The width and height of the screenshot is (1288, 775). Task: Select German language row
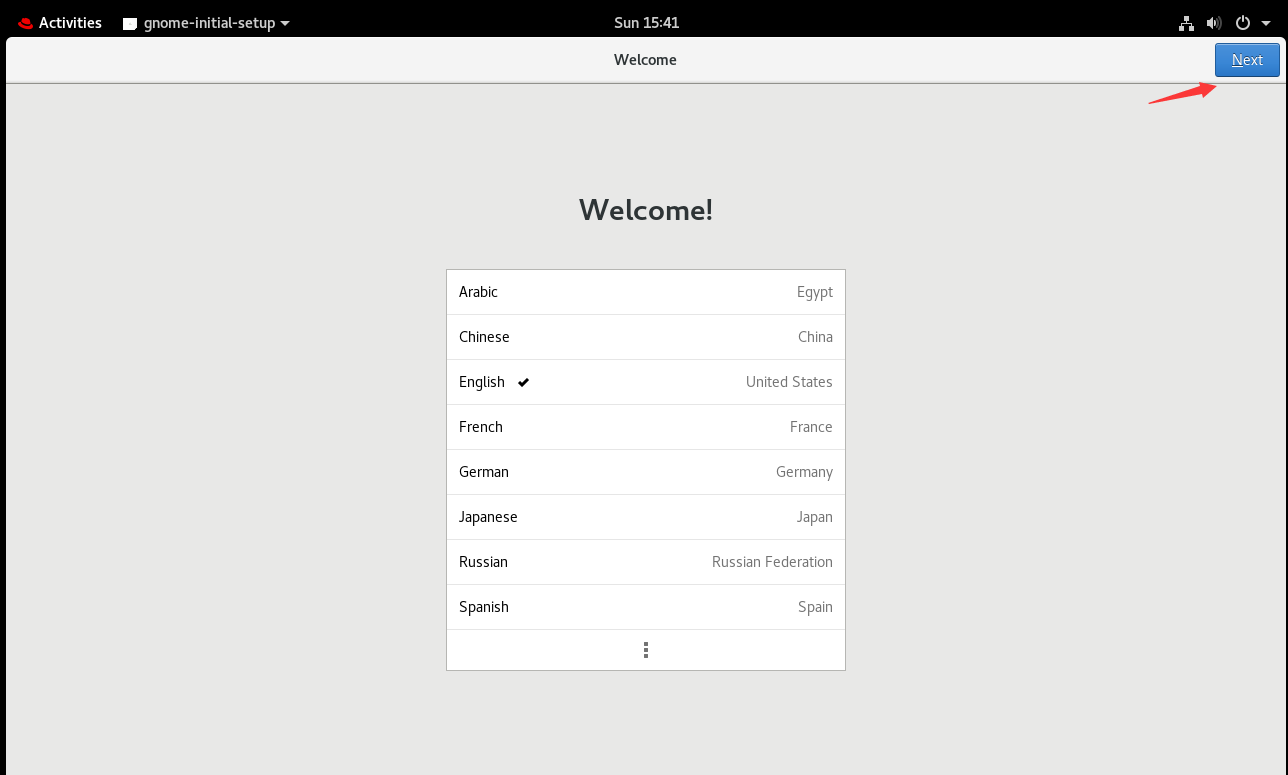click(646, 472)
